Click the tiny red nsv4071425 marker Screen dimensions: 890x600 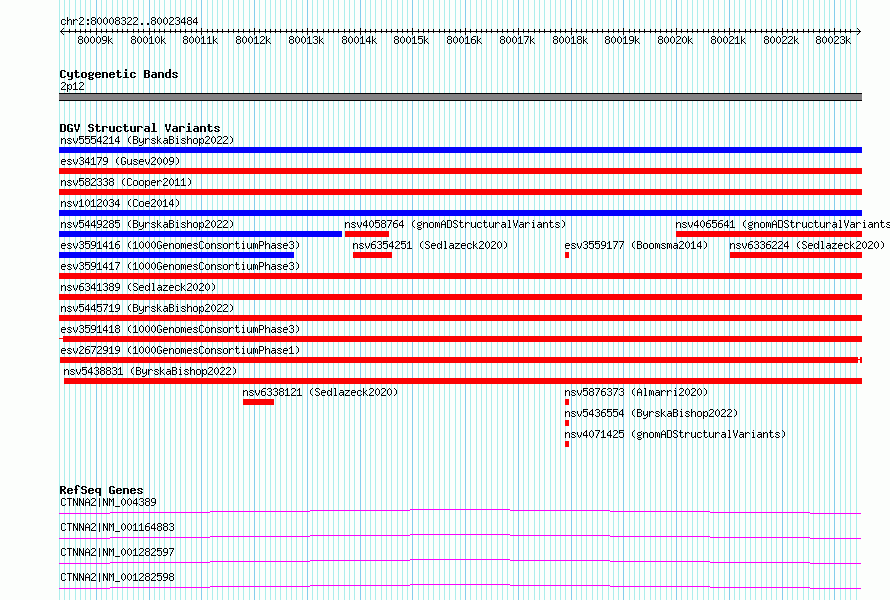point(567,444)
